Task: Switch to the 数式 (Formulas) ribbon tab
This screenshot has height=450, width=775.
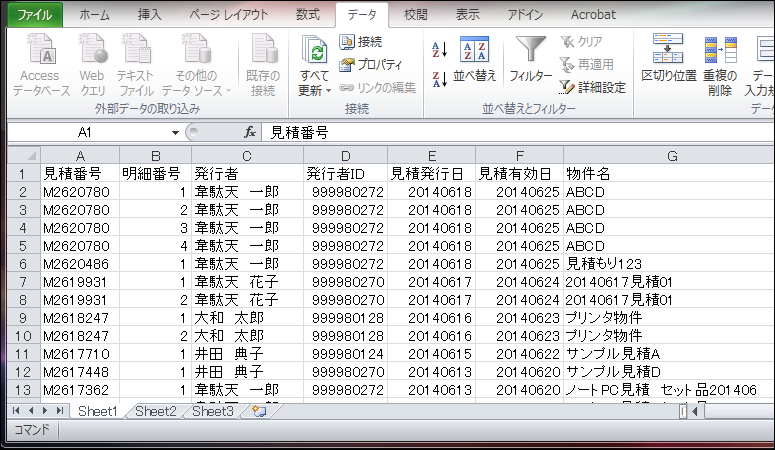Action: pyautogui.click(x=308, y=14)
